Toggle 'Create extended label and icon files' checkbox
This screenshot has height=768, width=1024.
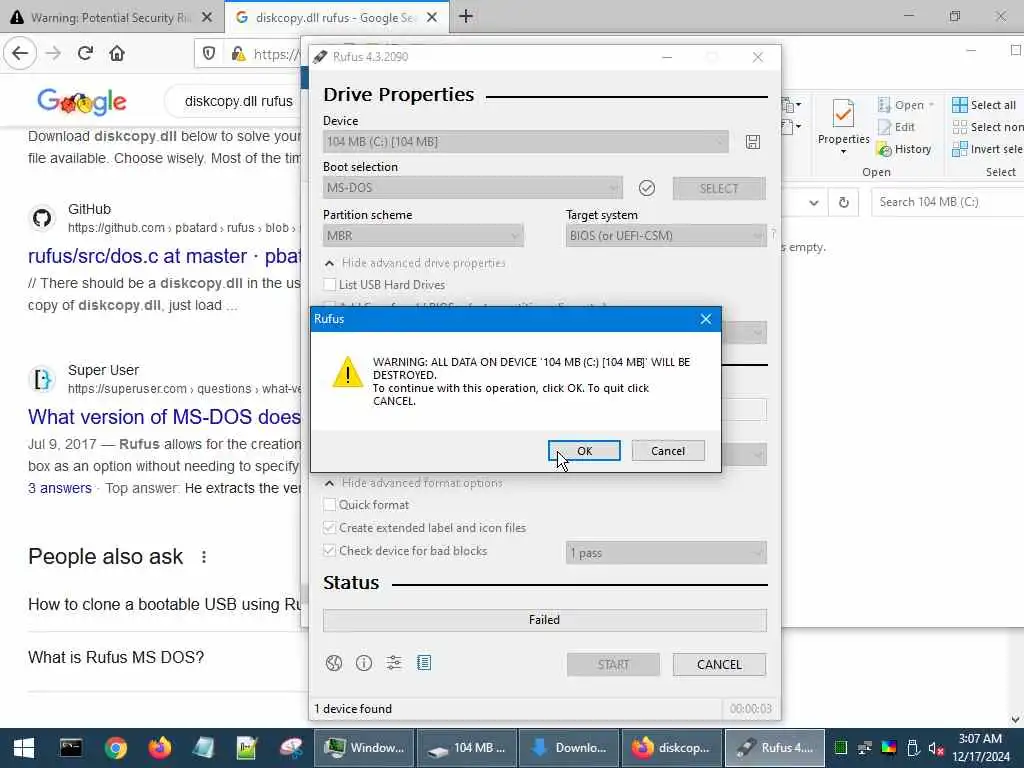click(330, 528)
